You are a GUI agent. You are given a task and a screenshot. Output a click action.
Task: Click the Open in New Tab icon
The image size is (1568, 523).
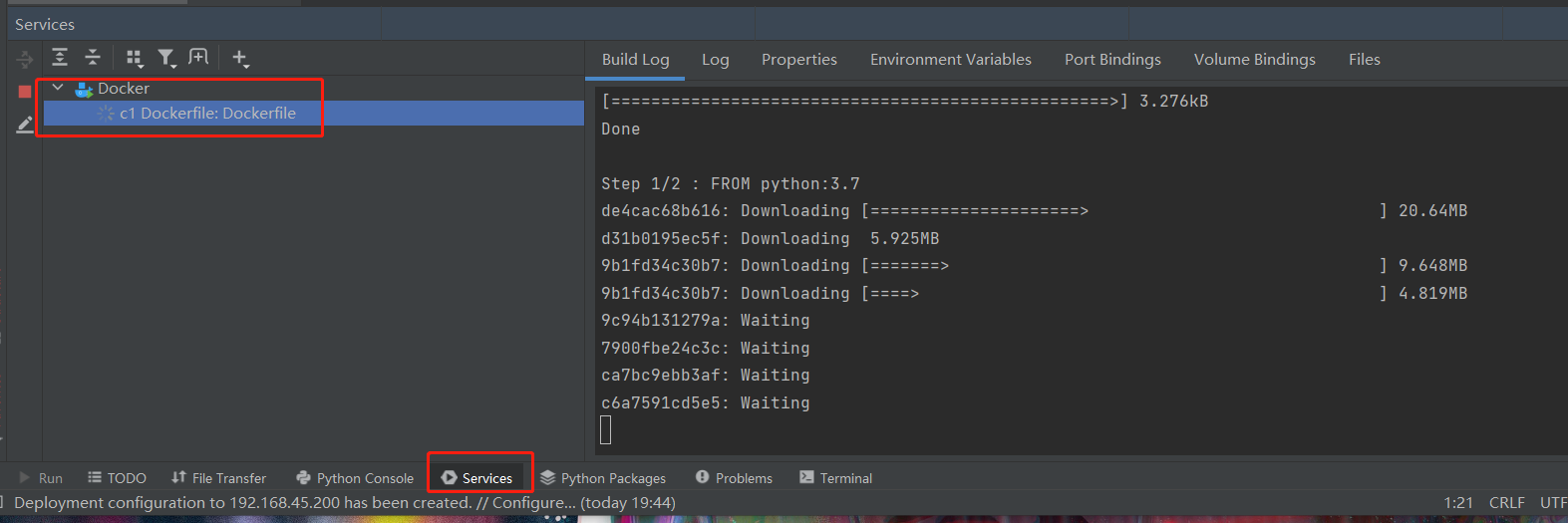pyautogui.click(x=199, y=58)
